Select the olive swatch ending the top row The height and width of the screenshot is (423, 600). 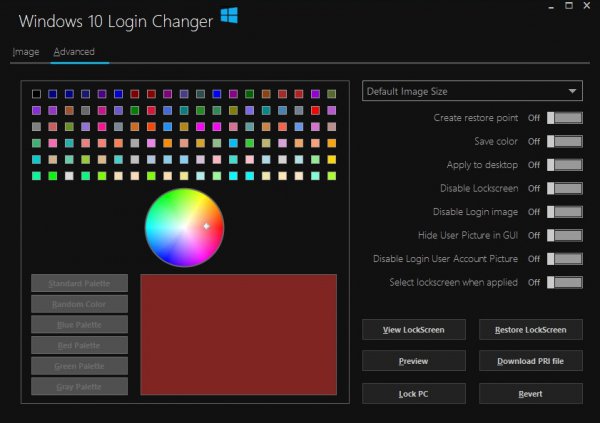332,94
